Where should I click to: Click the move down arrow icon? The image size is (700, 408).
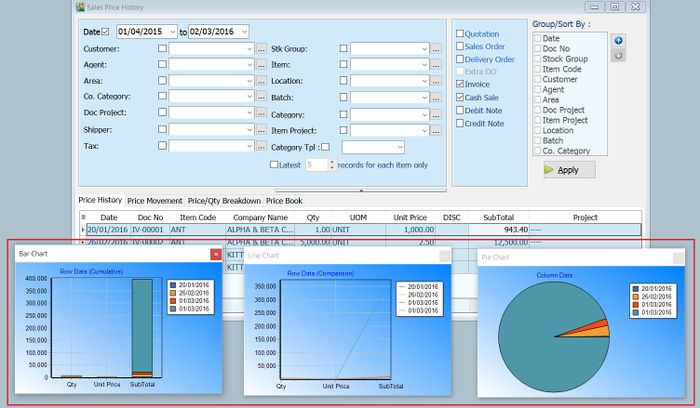tap(619, 55)
